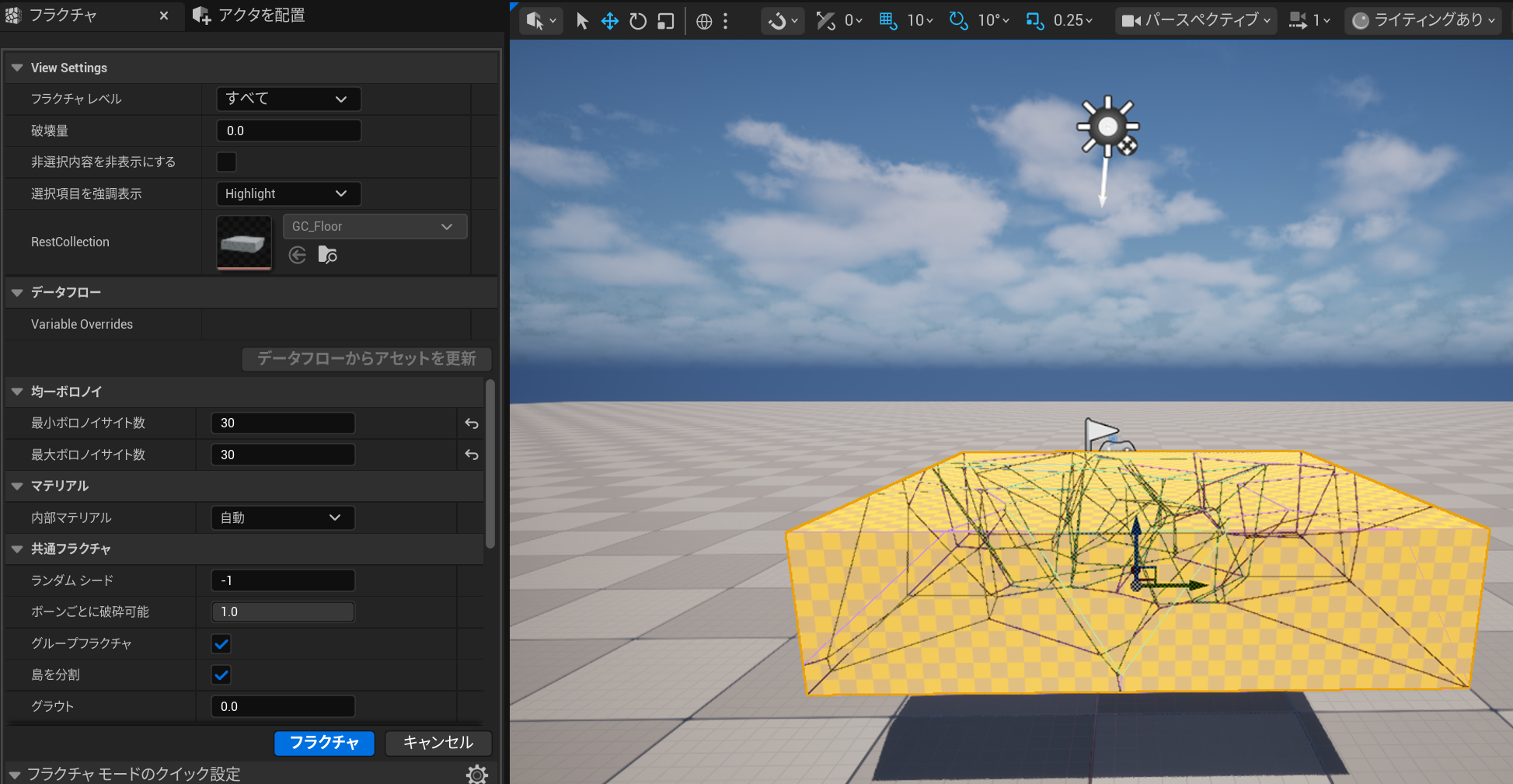This screenshot has height=784, width=1513.
Task: Enable 非選択内容を非表示にする checkbox
Action: 226,162
